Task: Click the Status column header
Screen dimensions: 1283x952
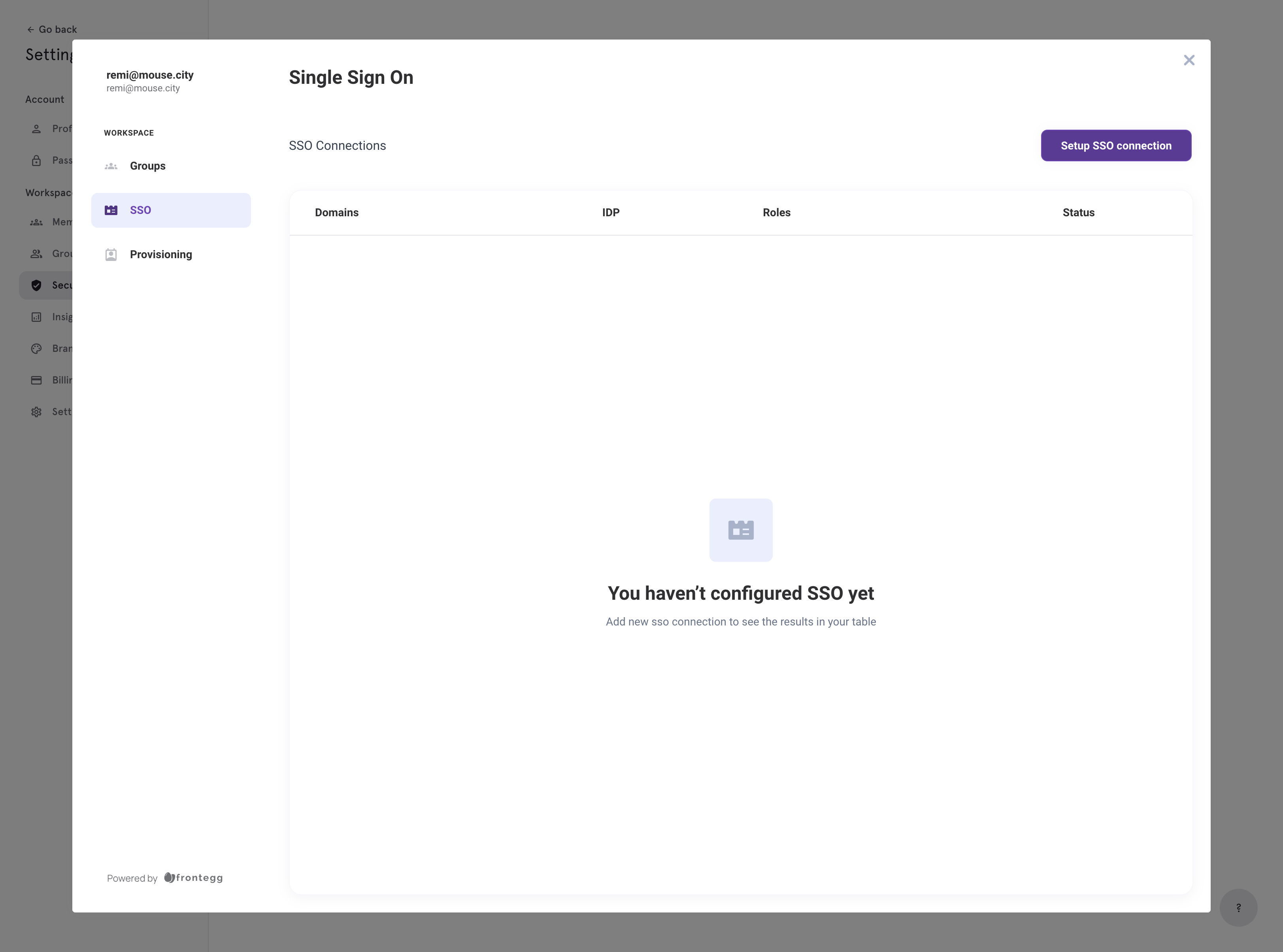Action: pyautogui.click(x=1078, y=213)
